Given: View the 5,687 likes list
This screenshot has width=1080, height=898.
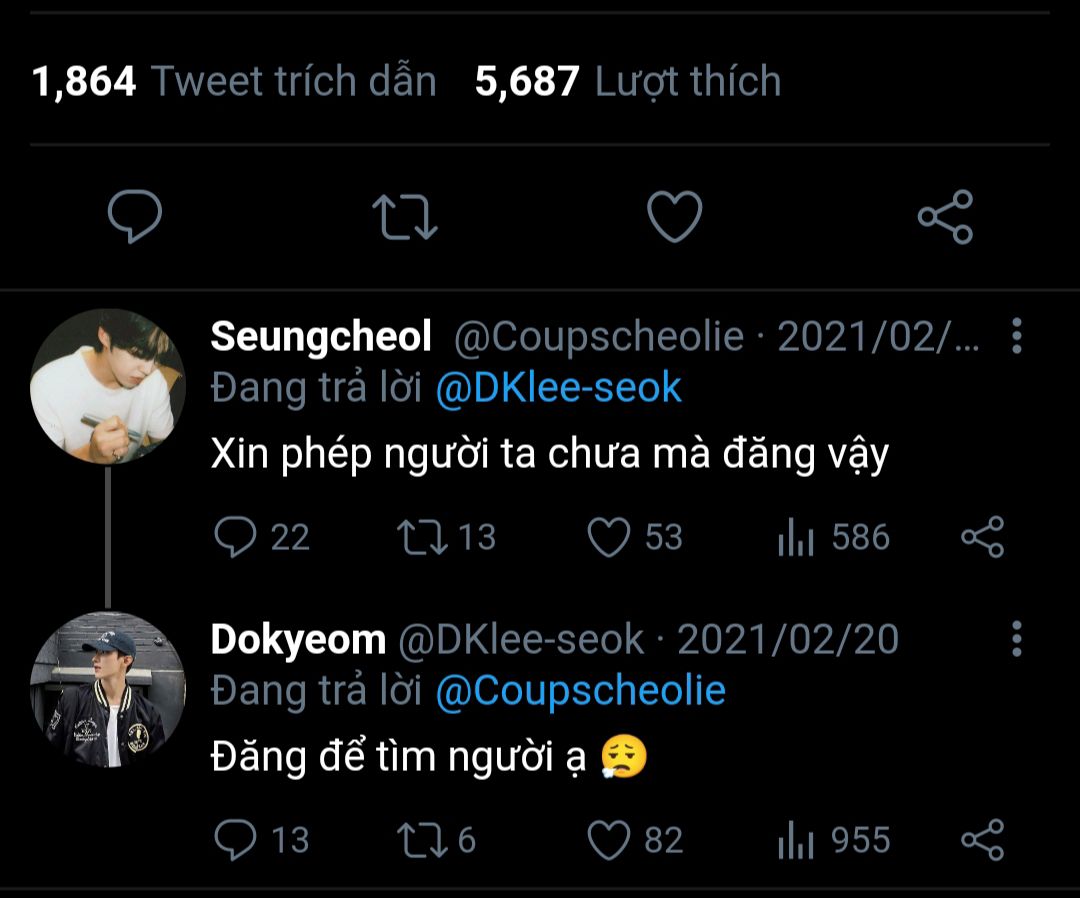Looking at the screenshot, I should (627, 81).
